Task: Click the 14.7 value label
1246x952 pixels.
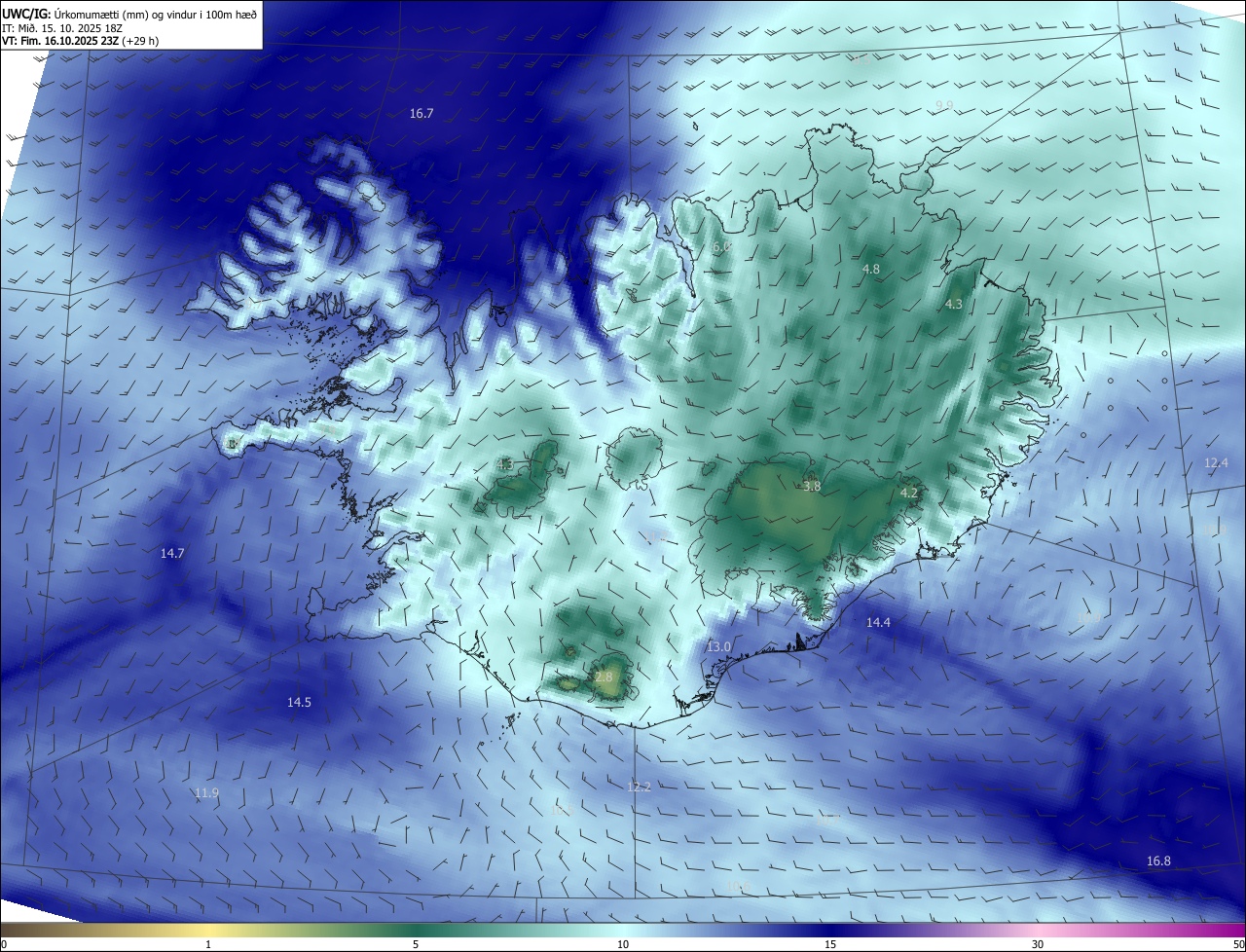Action: [x=172, y=553]
